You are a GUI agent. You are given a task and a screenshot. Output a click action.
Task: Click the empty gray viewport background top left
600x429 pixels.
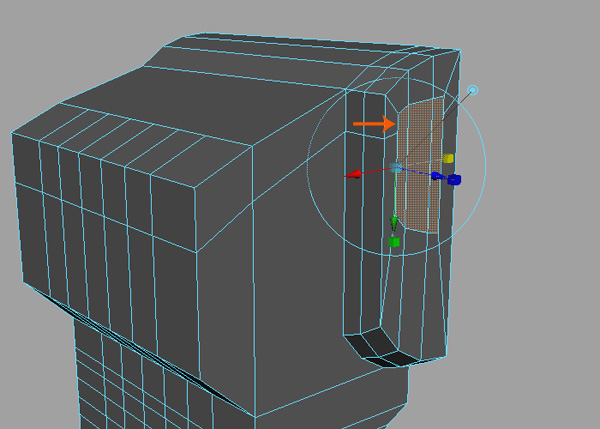click(x=60, y=40)
